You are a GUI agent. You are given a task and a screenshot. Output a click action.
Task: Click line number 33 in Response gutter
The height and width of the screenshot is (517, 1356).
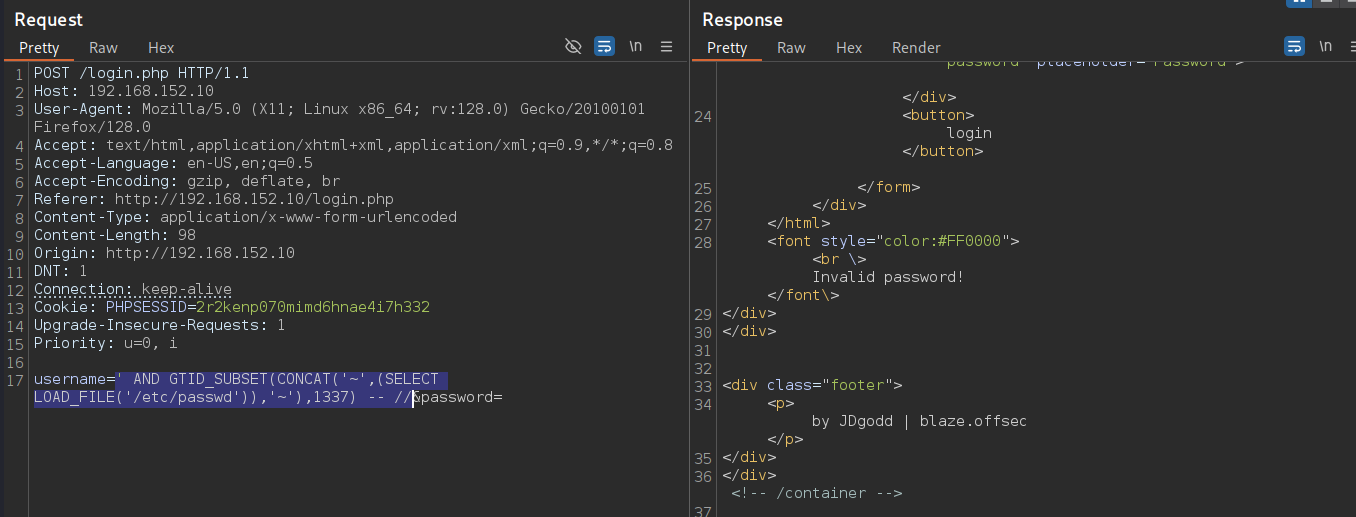tap(702, 385)
